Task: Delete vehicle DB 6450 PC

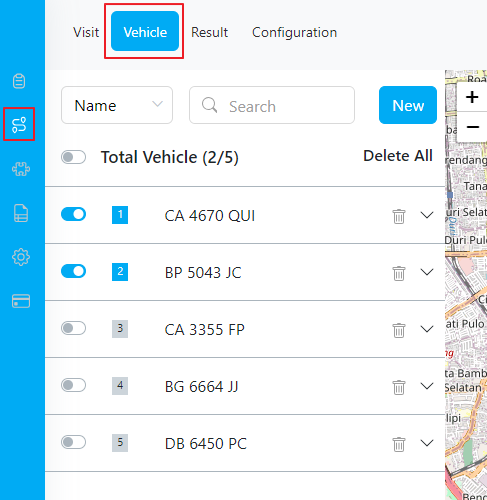Action: 399,444
